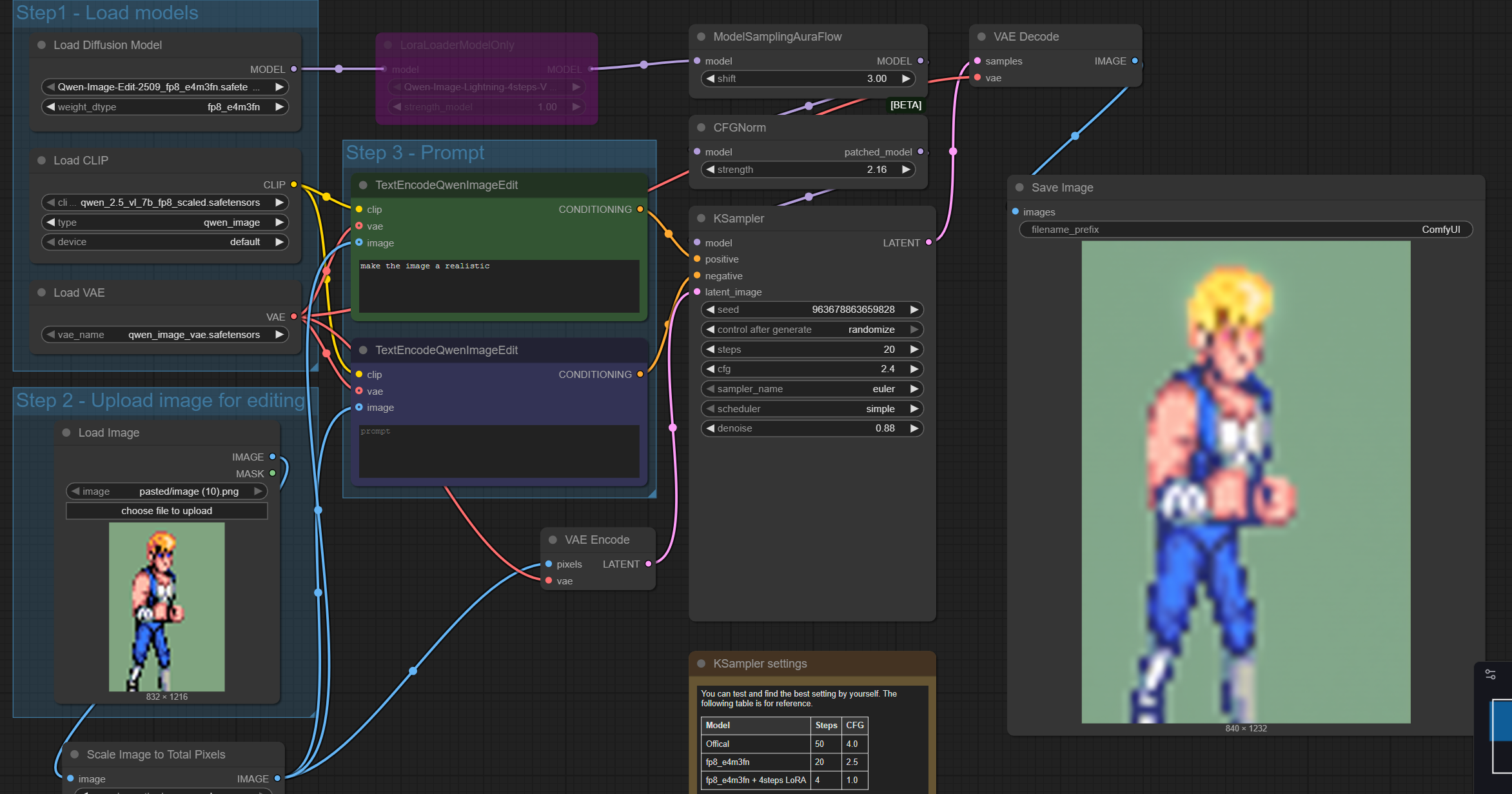
Task: Click the steps value slider field
Action: [812, 350]
